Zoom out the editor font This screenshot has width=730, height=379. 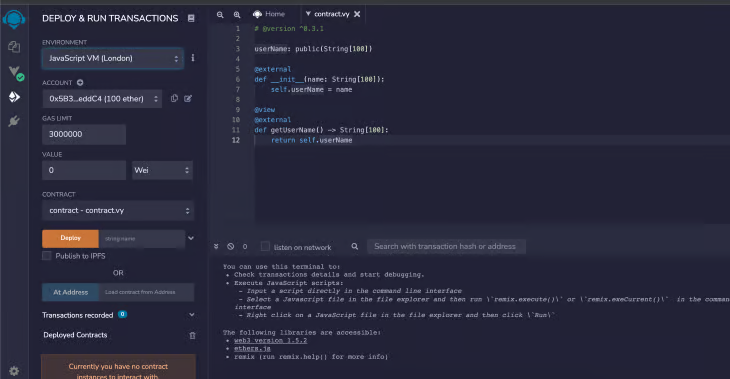[x=220, y=14]
